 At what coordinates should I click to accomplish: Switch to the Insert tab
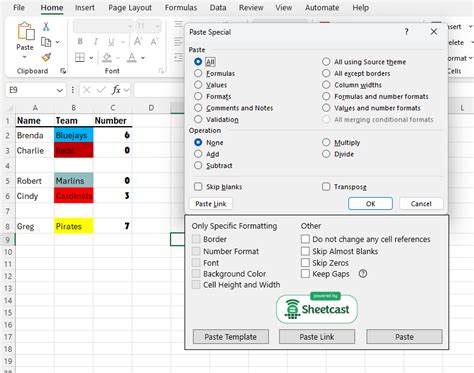[x=85, y=8]
